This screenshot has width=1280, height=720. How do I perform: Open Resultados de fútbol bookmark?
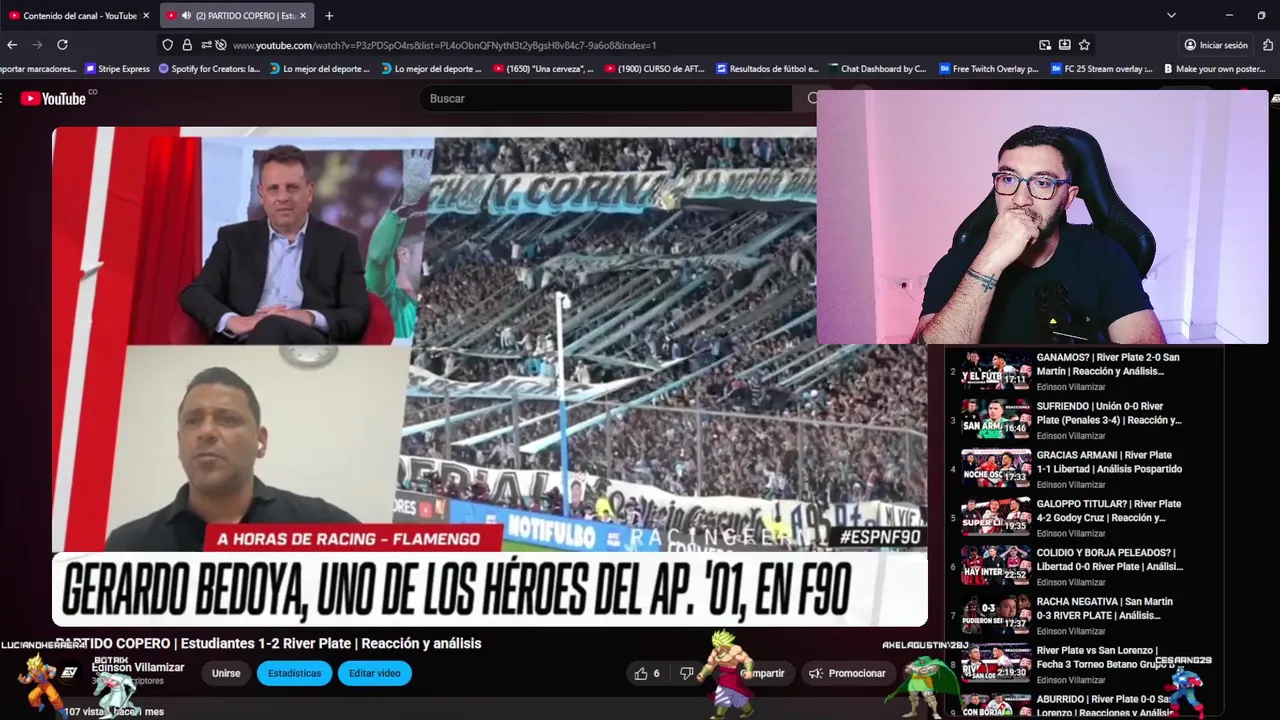[x=767, y=69]
